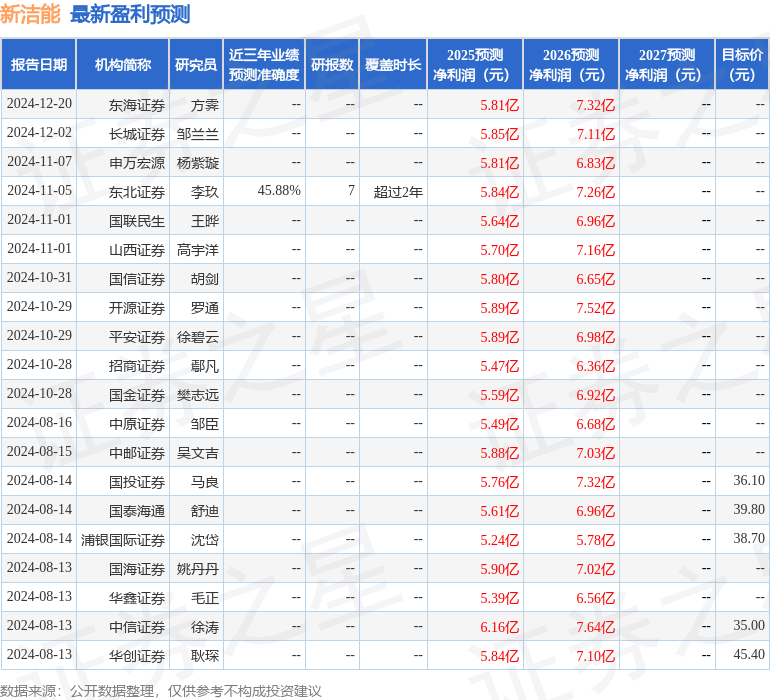Click analyst name 徐碧云
Image resolution: width=770 pixels, height=700 pixels.
[198, 337]
